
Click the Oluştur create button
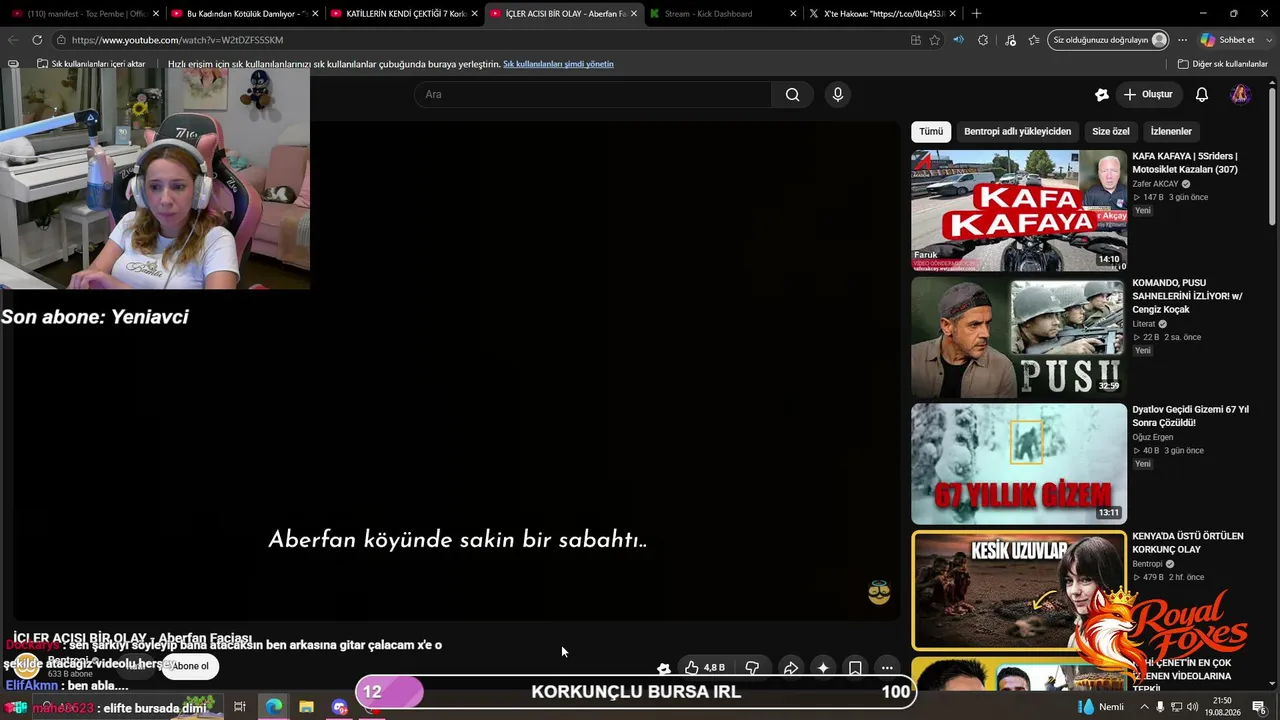(x=1148, y=95)
